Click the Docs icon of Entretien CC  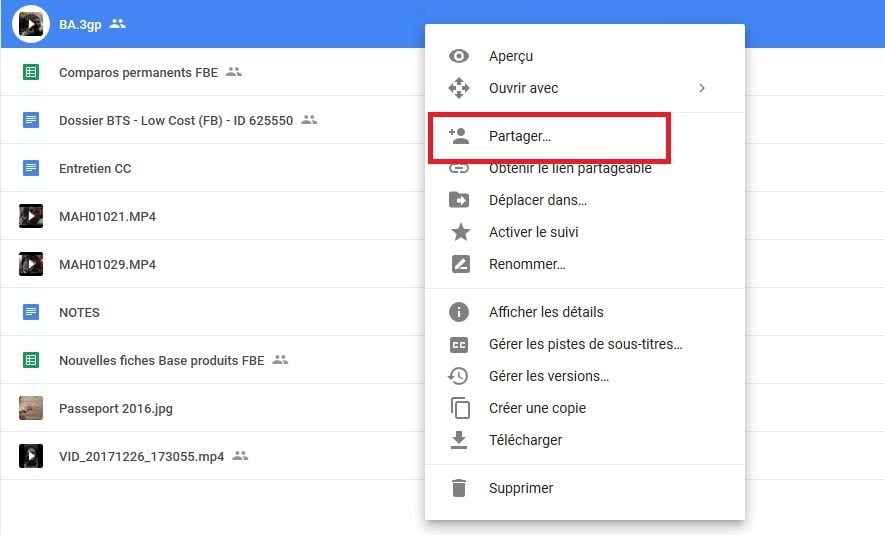coord(31,168)
